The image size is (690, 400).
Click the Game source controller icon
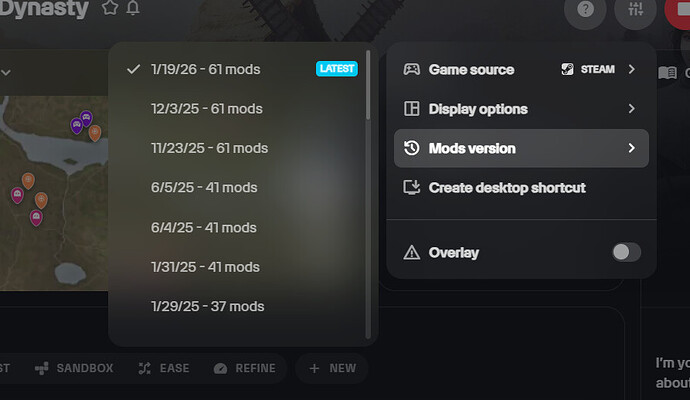pyautogui.click(x=411, y=69)
